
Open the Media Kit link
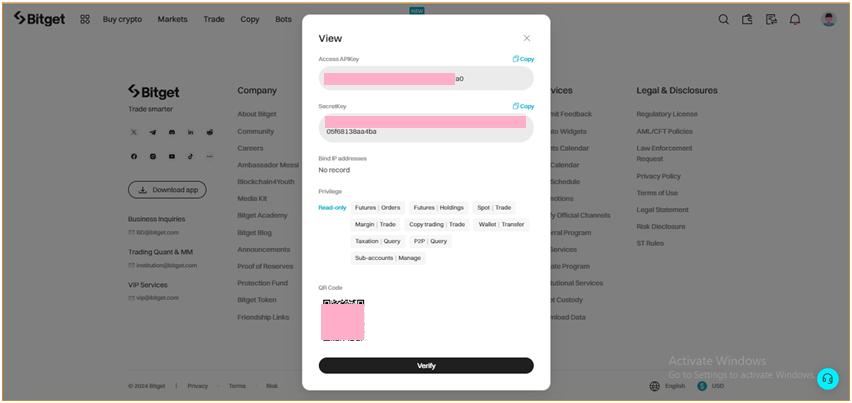252,199
